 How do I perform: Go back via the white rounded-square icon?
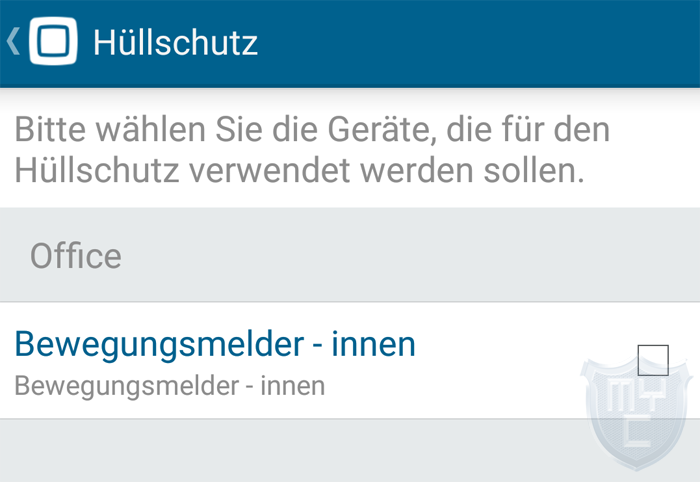tap(53, 41)
